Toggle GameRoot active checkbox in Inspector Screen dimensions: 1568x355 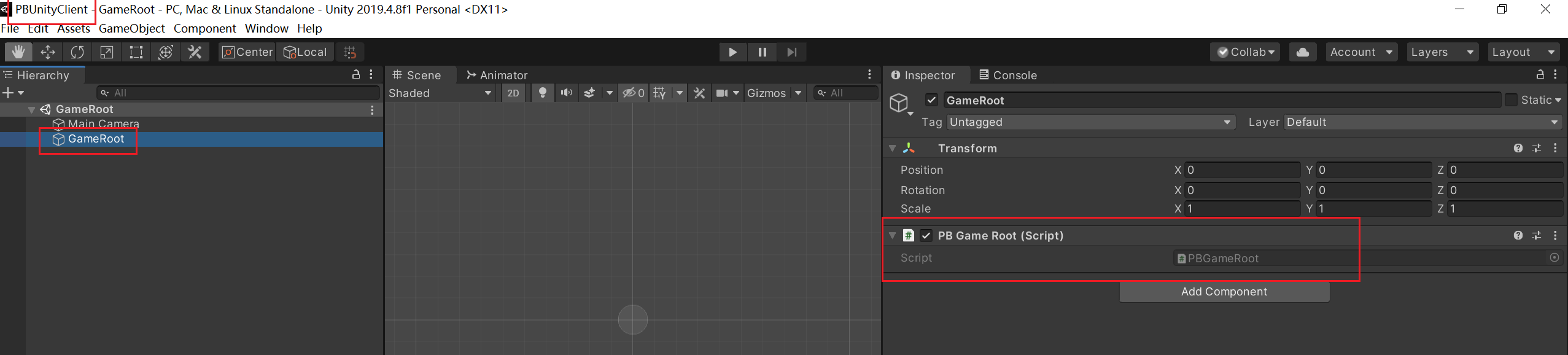pos(932,100)
